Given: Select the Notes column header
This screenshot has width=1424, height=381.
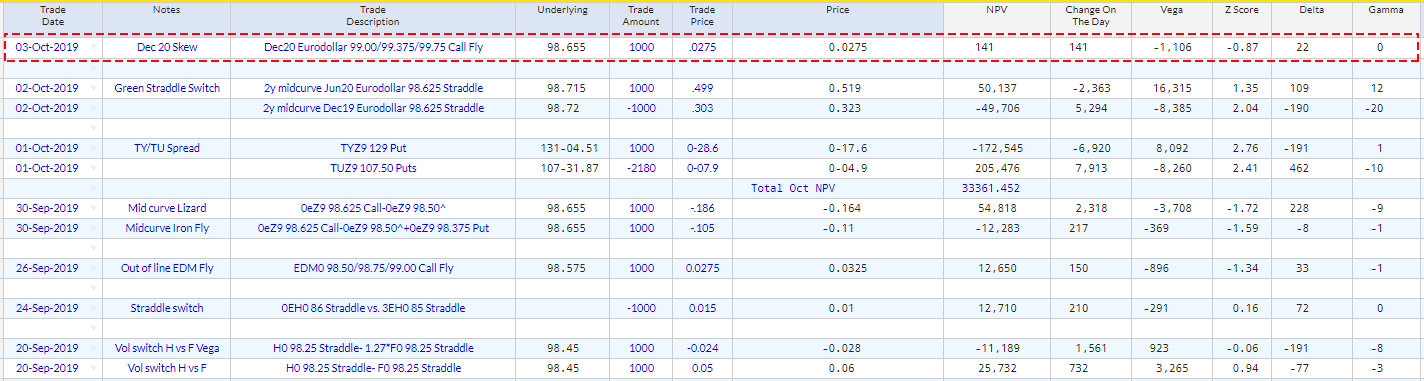Looking at the screenshot, I should [167, 15].
